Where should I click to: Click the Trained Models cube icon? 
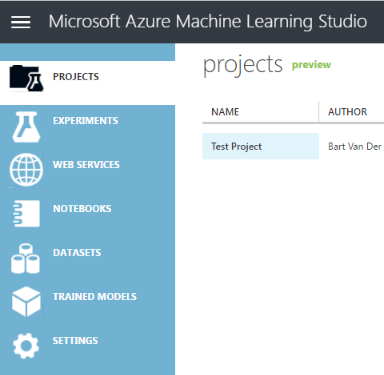(26, 301)
